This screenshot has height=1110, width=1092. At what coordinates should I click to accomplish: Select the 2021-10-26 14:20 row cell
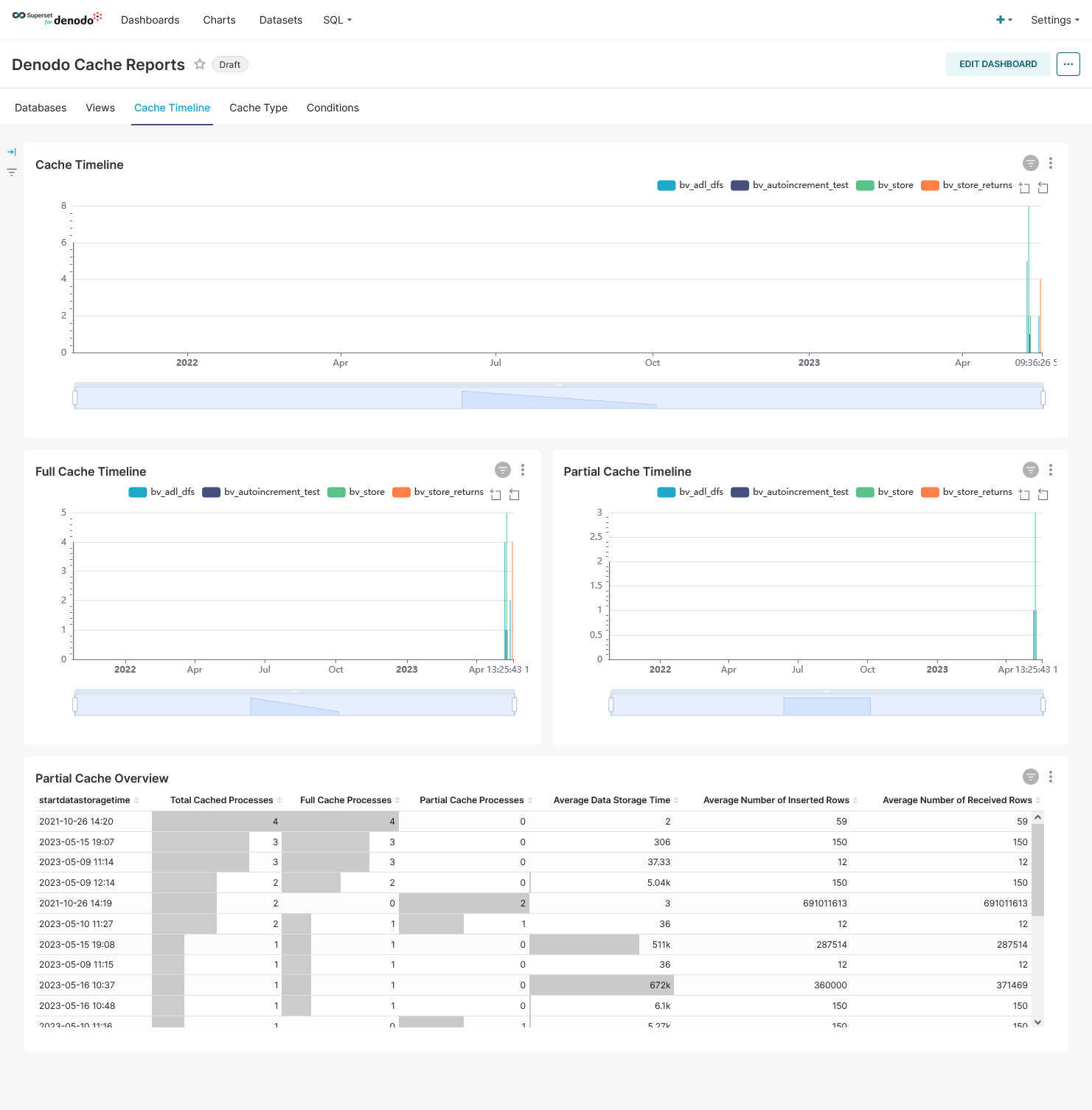[94, 822]
